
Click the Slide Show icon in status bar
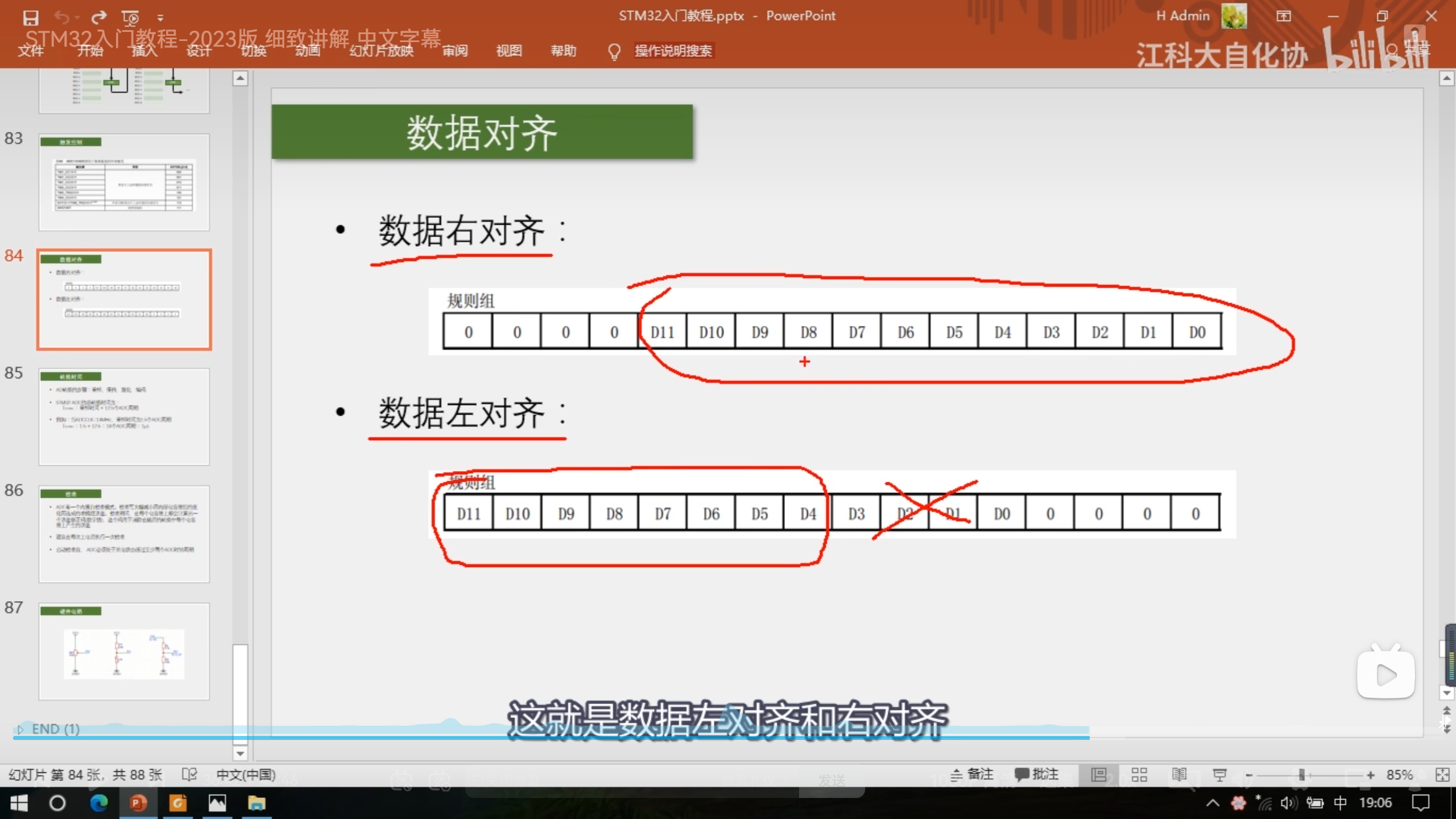[1219, 775]
